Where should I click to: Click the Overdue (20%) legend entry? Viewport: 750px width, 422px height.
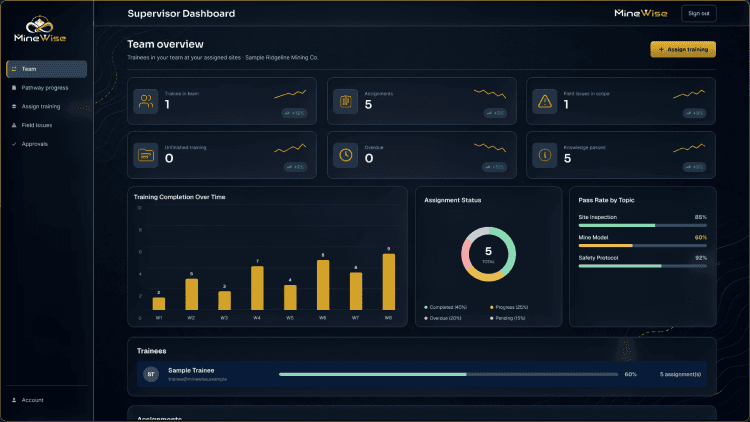[443, 318]
